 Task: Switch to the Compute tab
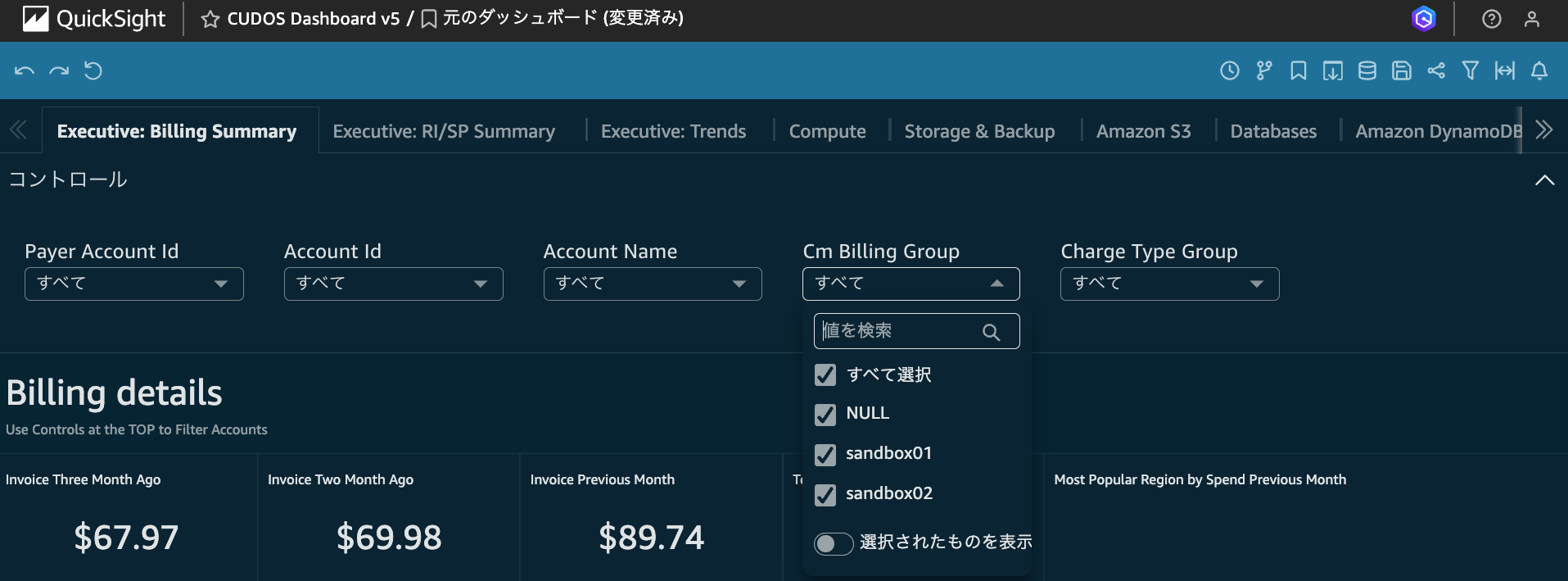click(828, 131)
